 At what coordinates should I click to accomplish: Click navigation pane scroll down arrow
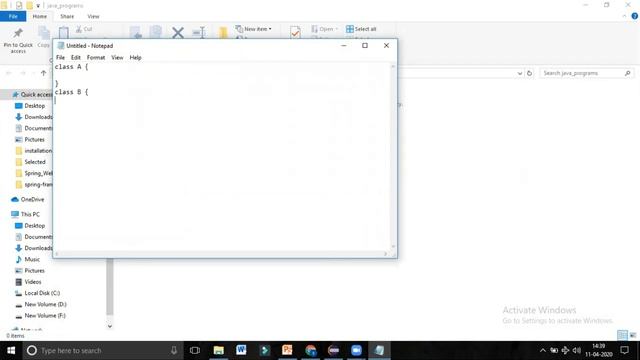pos(109,326)
